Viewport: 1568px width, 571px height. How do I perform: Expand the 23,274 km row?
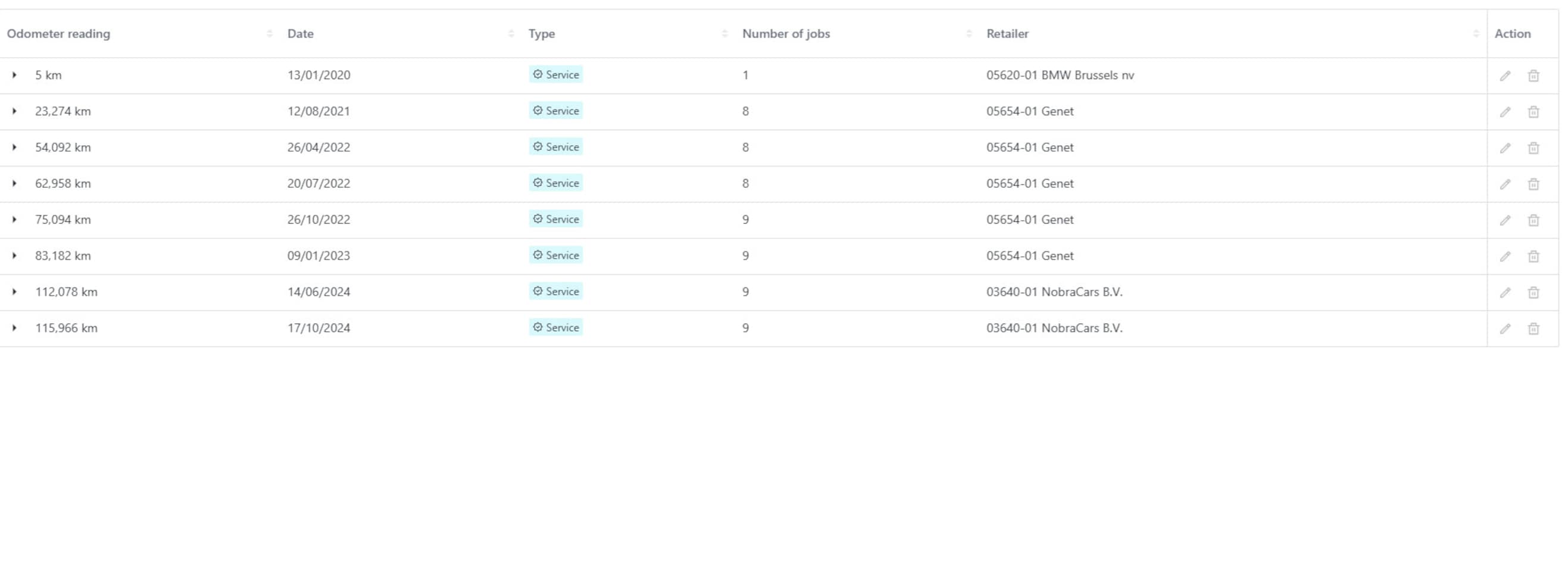(x=15, y=111)
